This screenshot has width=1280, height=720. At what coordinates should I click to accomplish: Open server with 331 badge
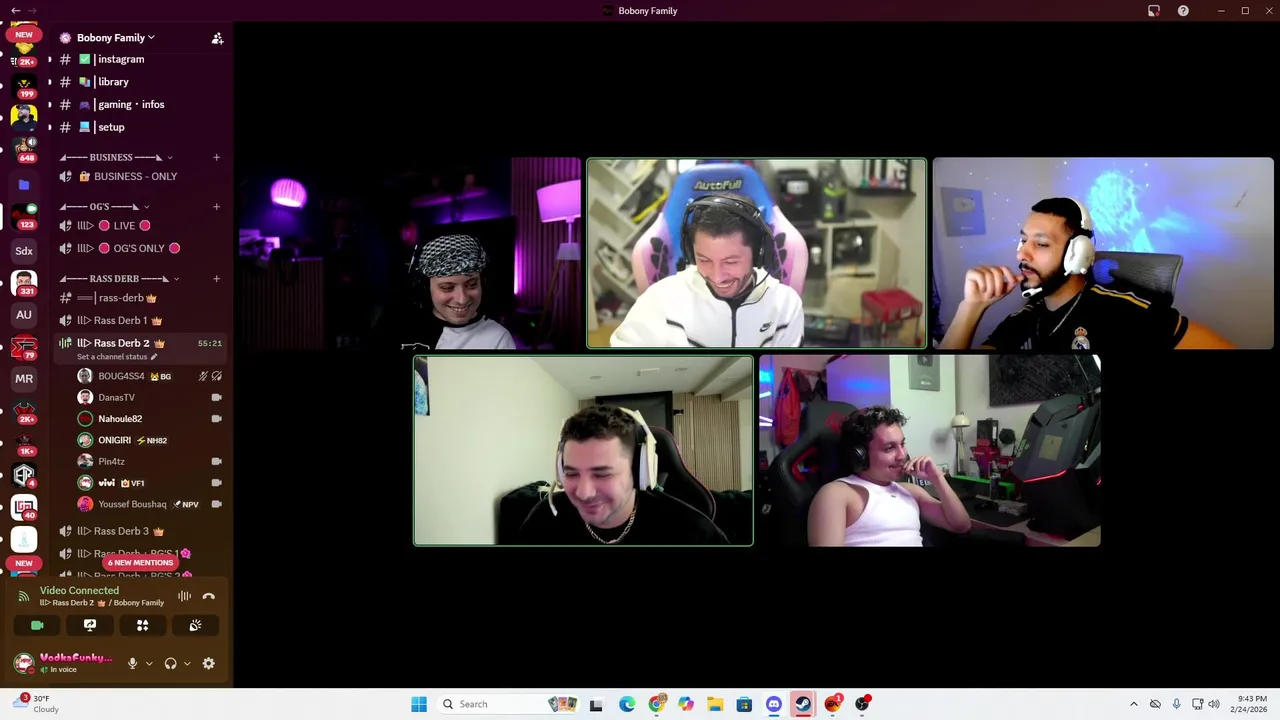24,283
